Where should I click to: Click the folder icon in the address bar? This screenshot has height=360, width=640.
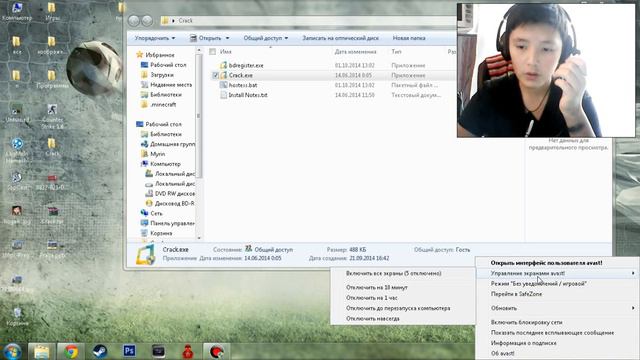point(165,20)
